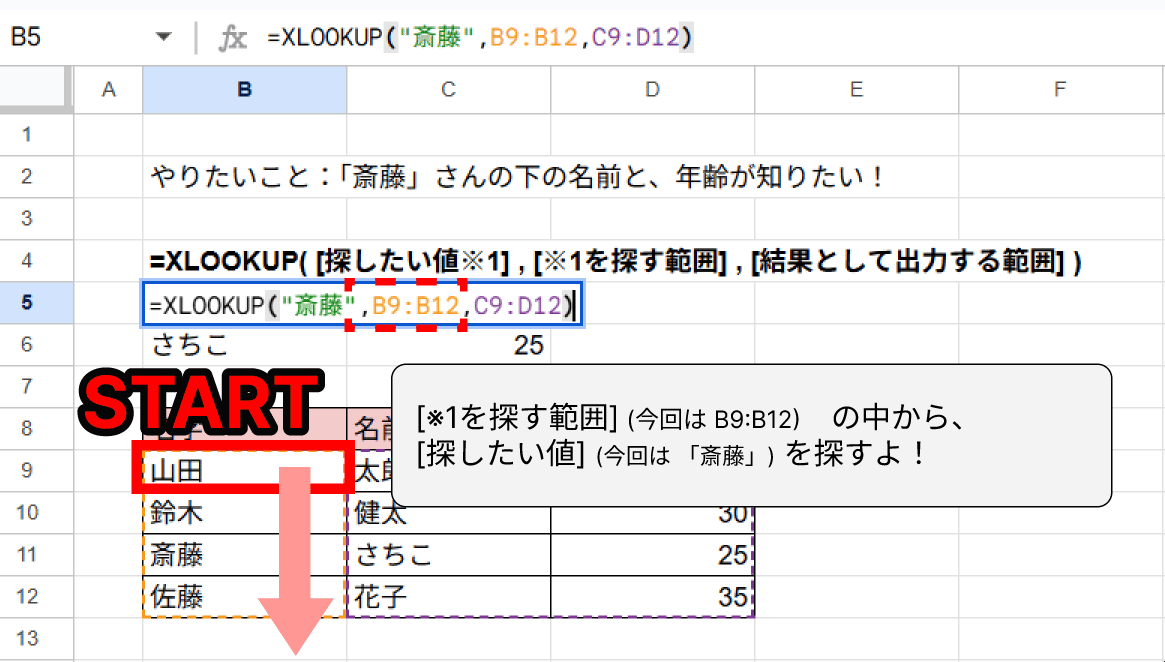Click into the formula bar XLOOKUP text

tap(480, 38)
